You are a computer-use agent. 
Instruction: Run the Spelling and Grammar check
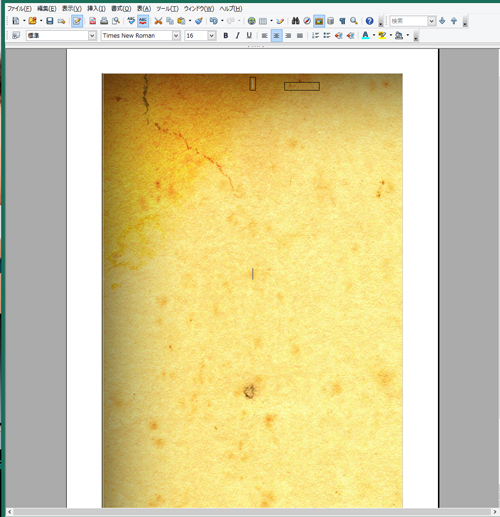point(131,21)
